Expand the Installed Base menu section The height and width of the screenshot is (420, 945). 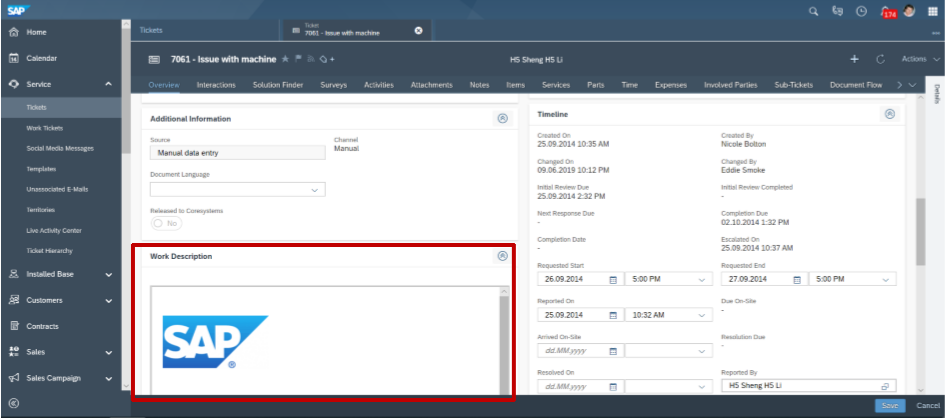point(108,274)
